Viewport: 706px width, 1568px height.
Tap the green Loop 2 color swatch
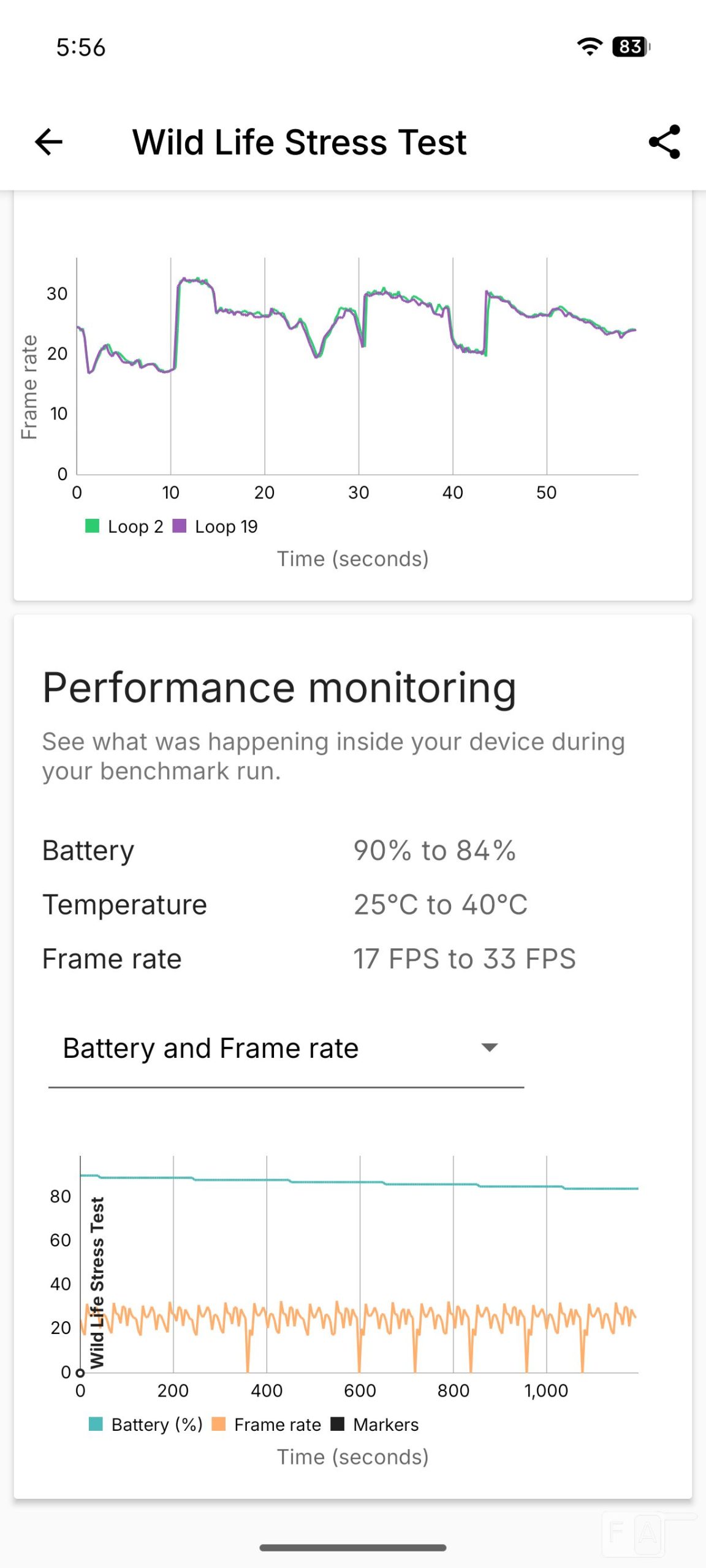92,526
